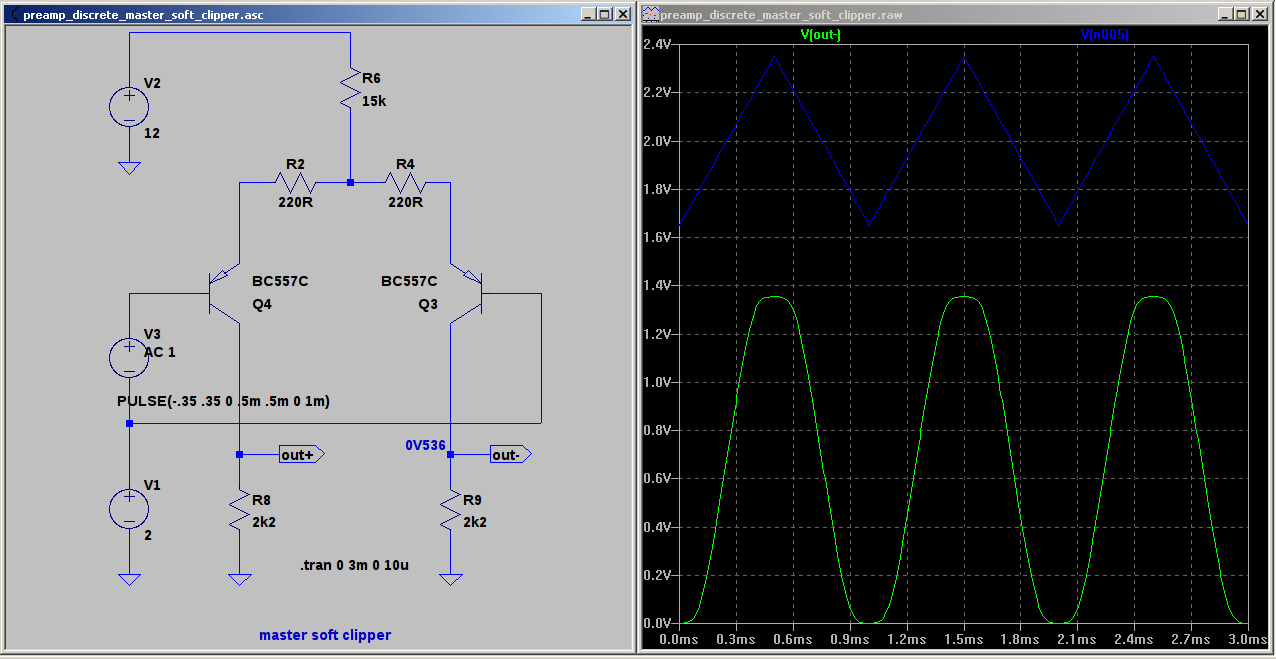Click the value 12 under V2
The height and width of the screenshot is (659, 1276).
point(152,133)
